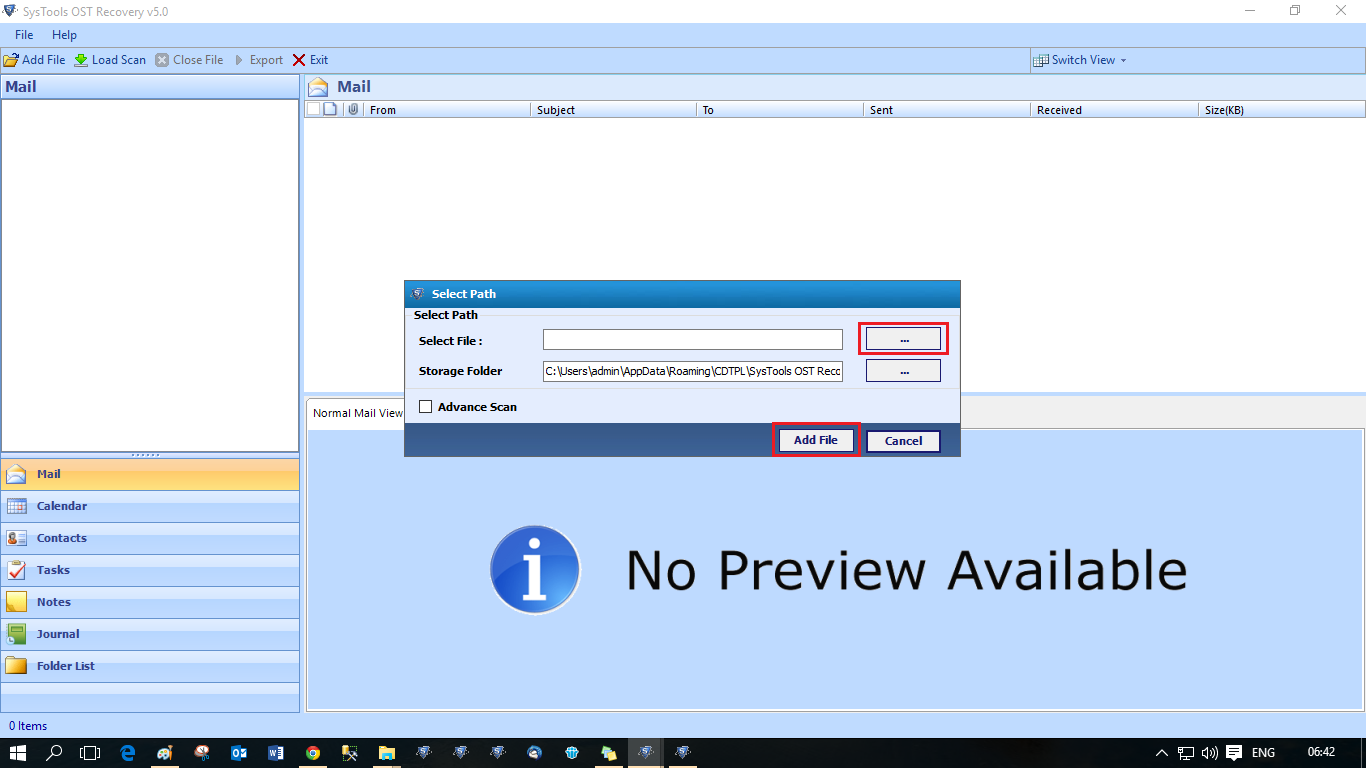This screenshot has width=1366, height=768.
Task: Open Thunderbird from the taskbar
Action: [x=535, y=752]
